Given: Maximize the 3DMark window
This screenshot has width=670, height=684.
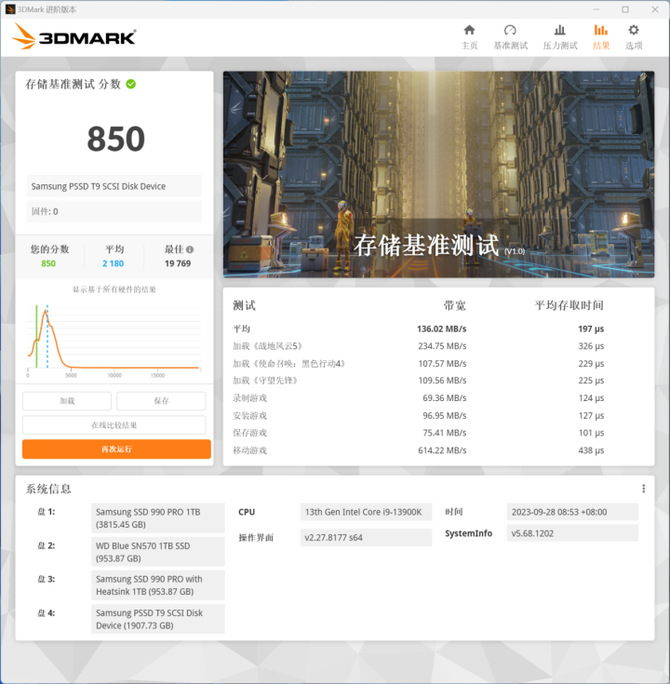Looking at the screenshot, I should click(625, 9).
